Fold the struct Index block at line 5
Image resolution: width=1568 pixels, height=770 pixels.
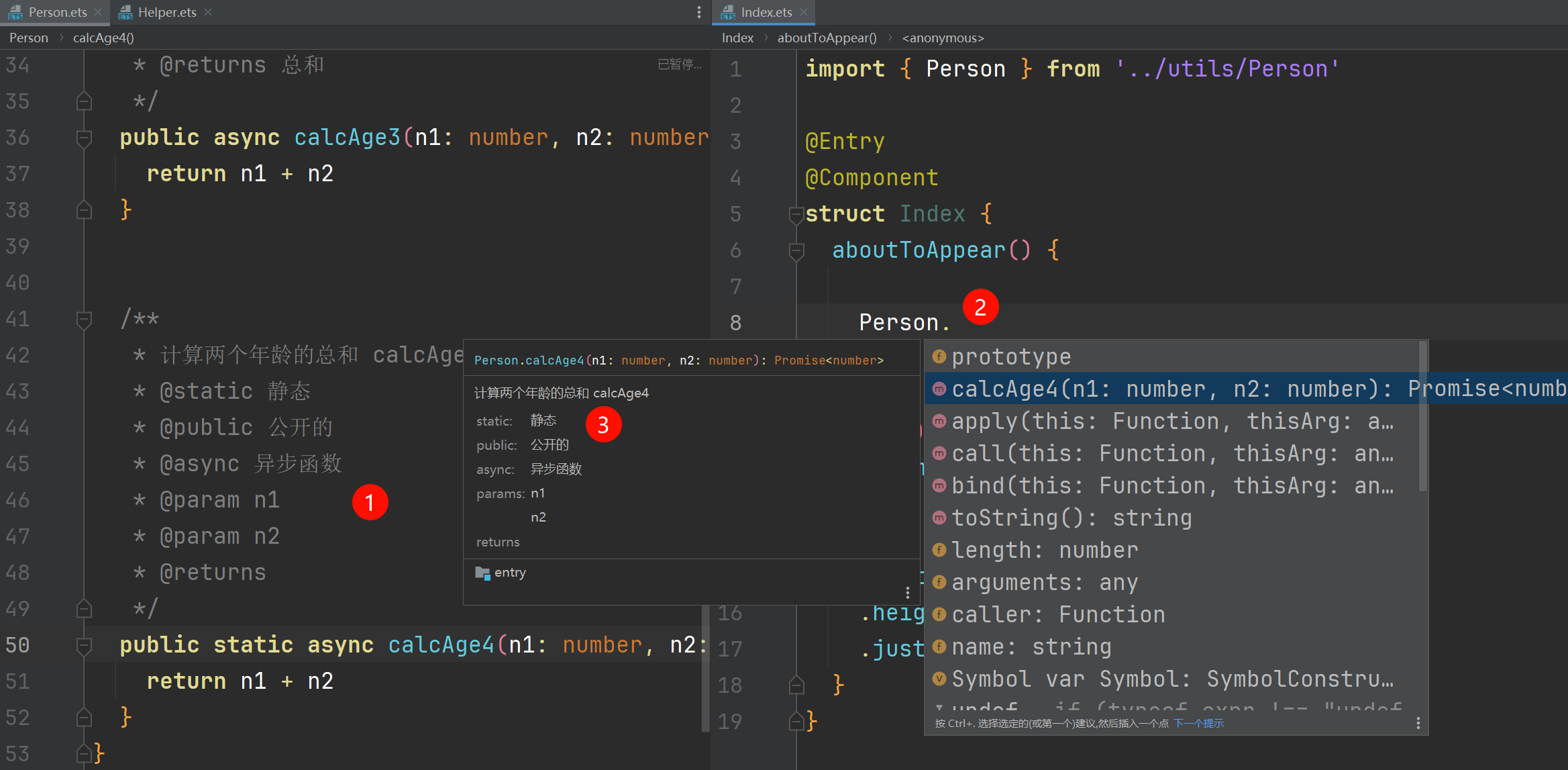[x=796, y=215]
